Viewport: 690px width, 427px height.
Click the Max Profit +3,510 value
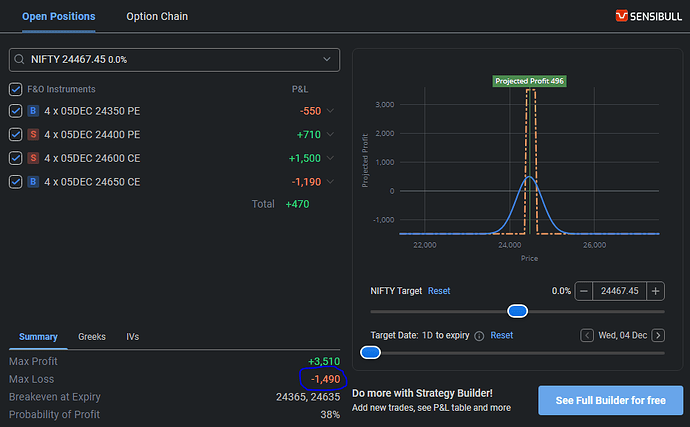point(324,361)
